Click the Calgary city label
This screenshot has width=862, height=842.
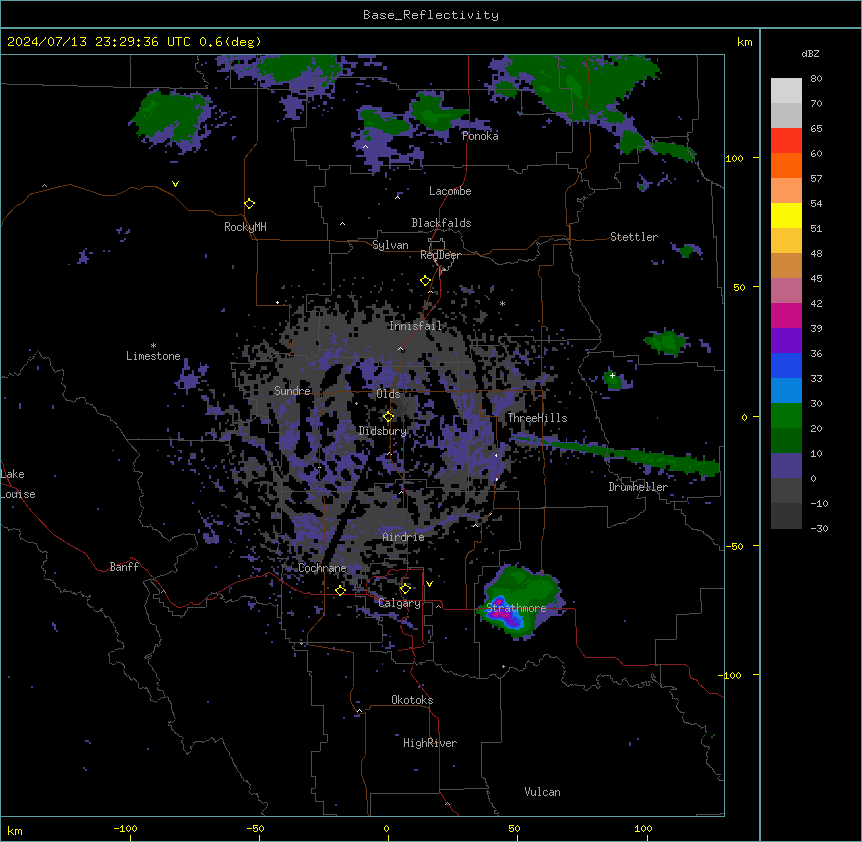400,603
